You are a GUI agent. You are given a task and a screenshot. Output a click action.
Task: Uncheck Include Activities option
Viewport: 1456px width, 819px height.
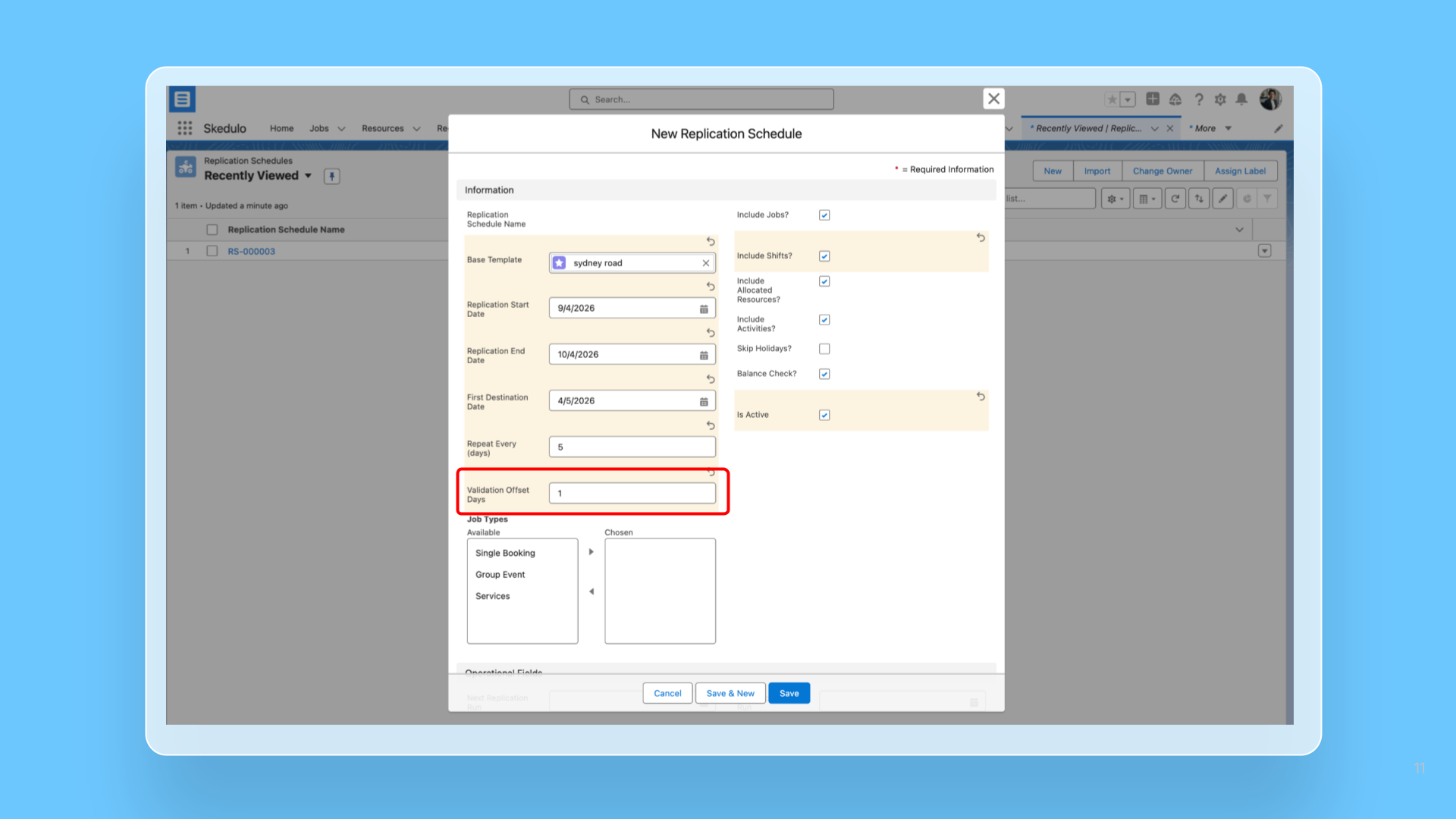(824, 320)
